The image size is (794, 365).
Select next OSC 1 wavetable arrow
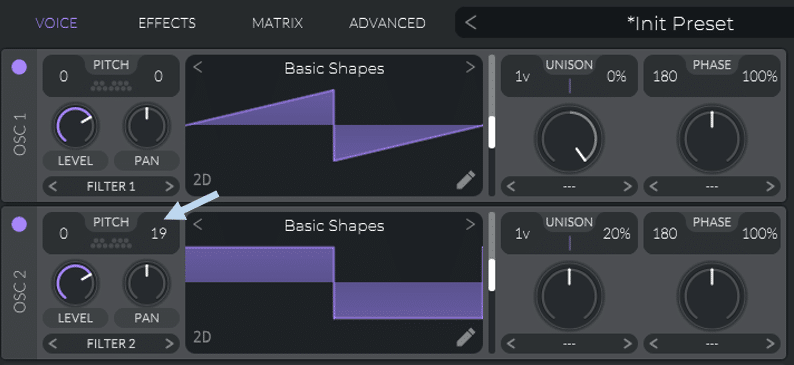pos(470,67)
